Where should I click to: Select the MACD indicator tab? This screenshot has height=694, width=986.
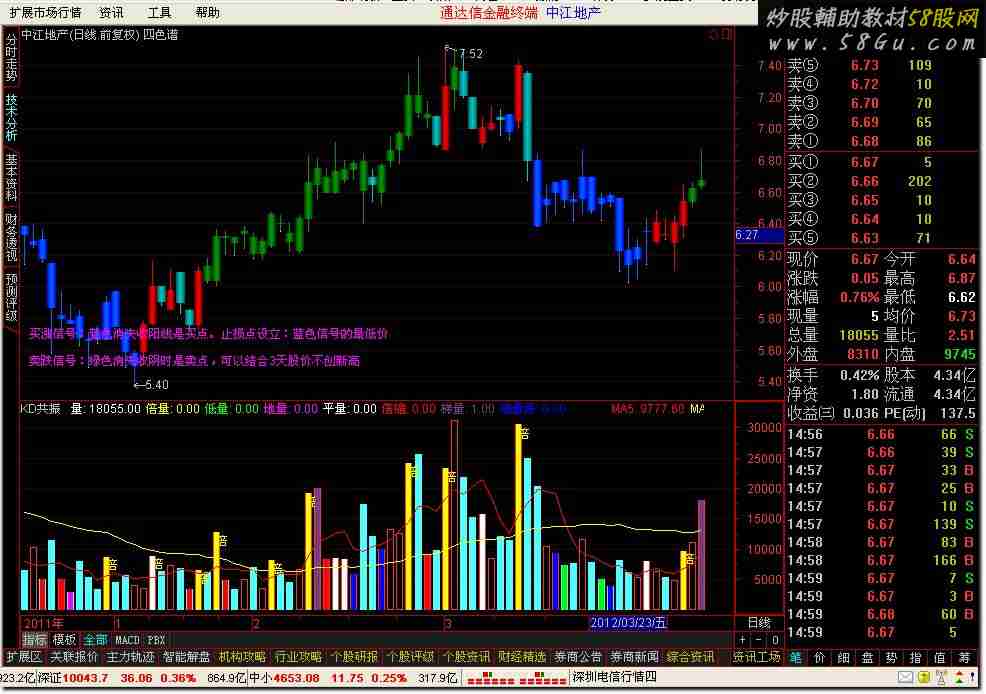[127, 640]
